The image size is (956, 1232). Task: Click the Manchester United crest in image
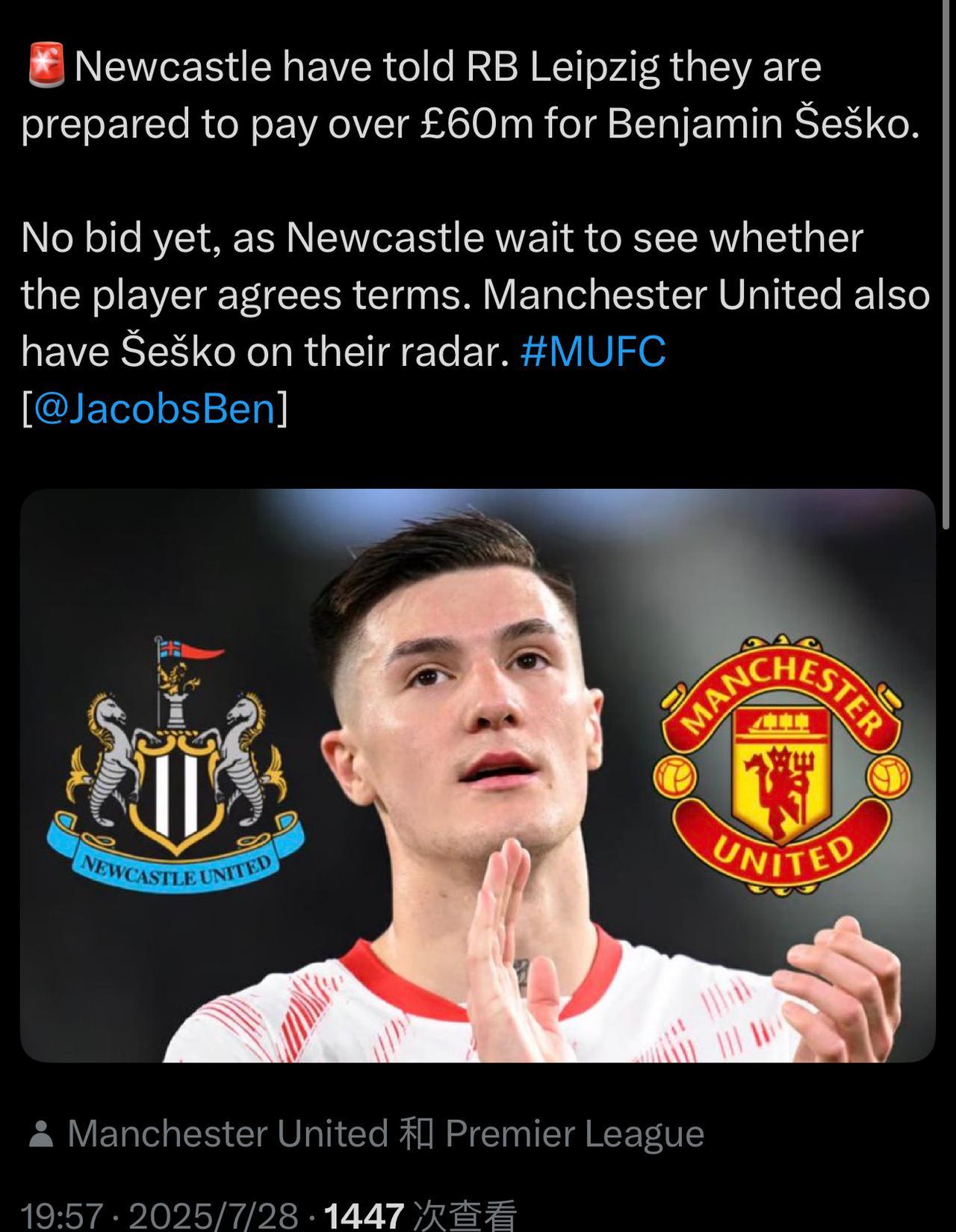point(783,763)
